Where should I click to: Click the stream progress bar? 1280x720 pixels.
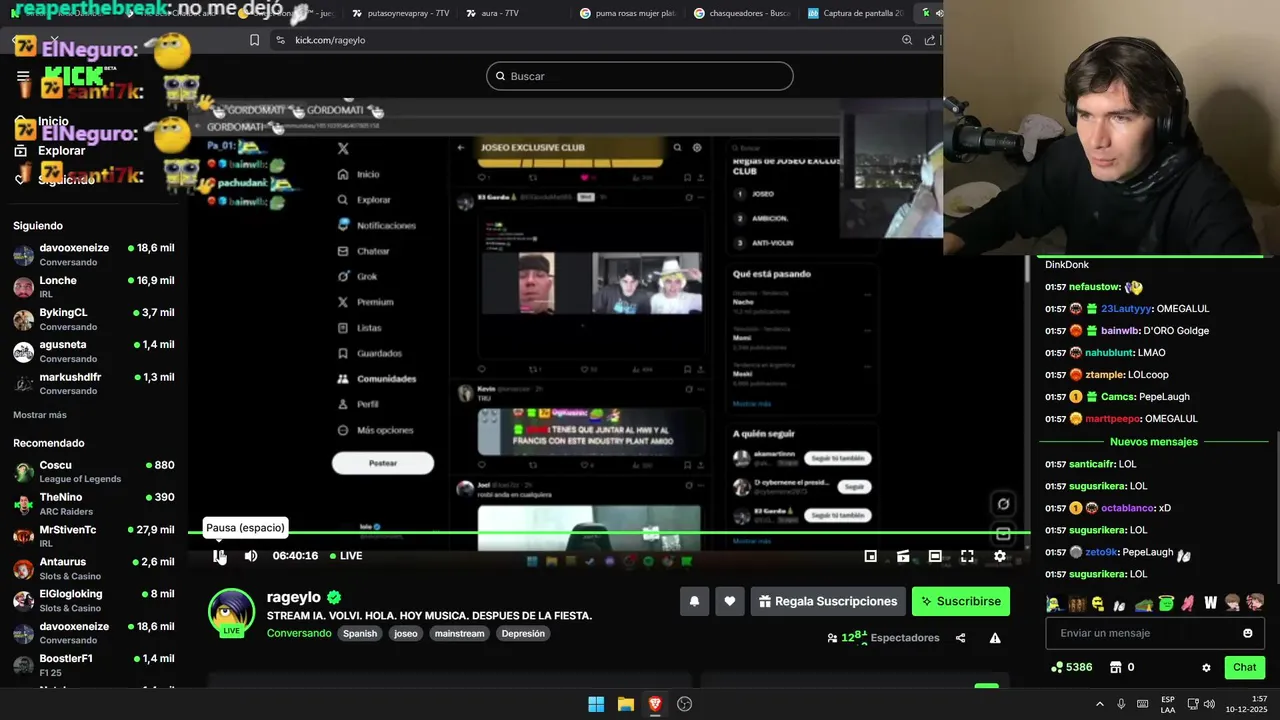coord(609,533)
